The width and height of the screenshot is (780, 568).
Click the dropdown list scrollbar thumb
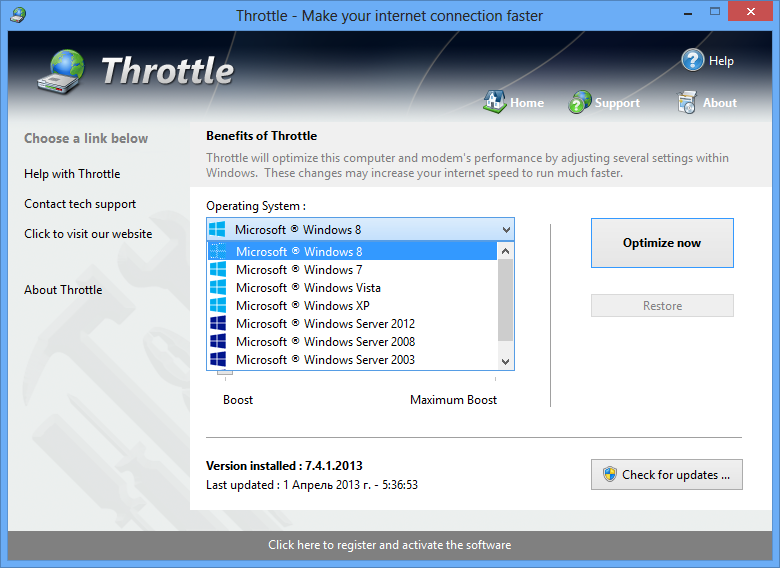[x=505, y=300]
